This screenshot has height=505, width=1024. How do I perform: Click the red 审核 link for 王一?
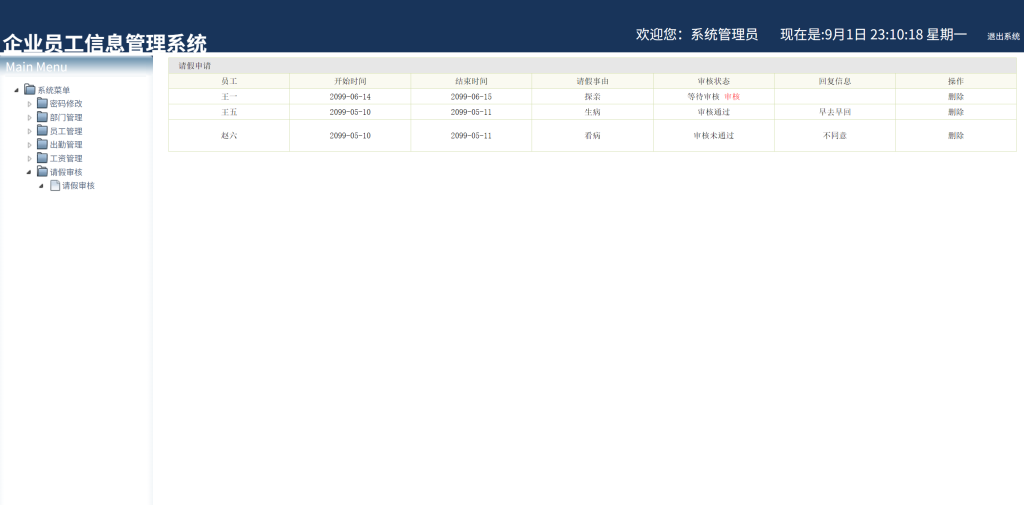[732, 97]
